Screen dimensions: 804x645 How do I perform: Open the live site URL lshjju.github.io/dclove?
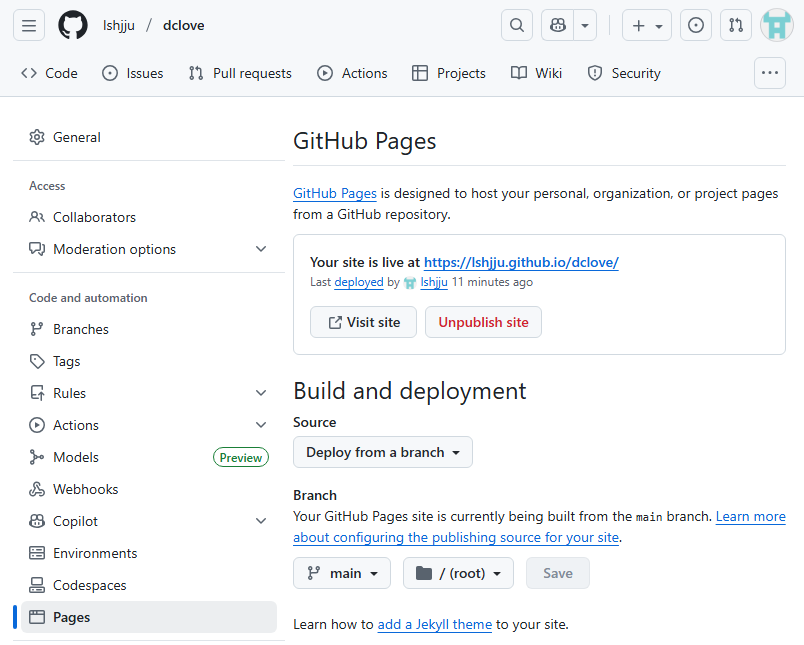tap(521, 263)
